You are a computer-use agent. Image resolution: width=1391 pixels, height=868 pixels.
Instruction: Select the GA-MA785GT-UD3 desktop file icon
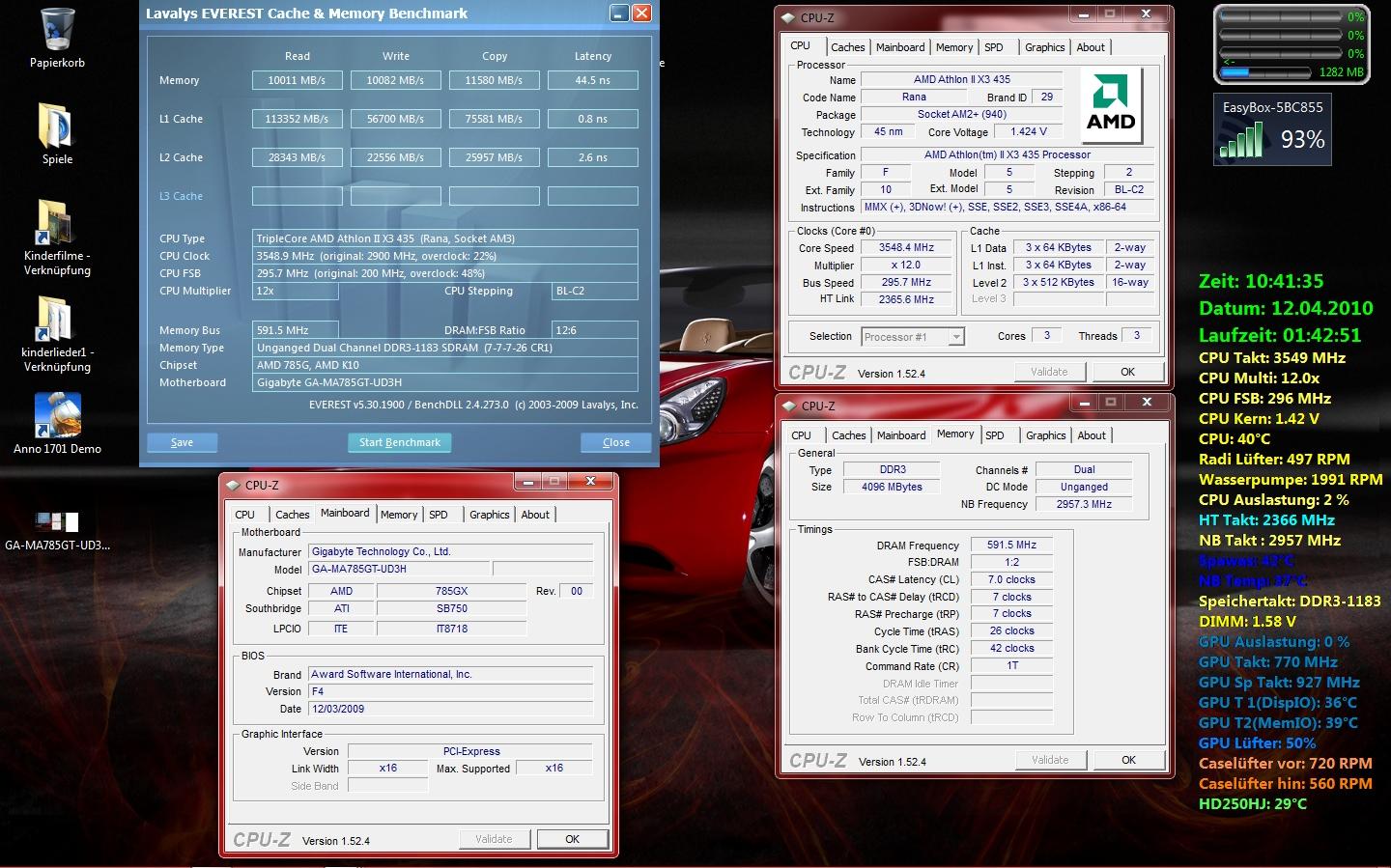[57, 521]
